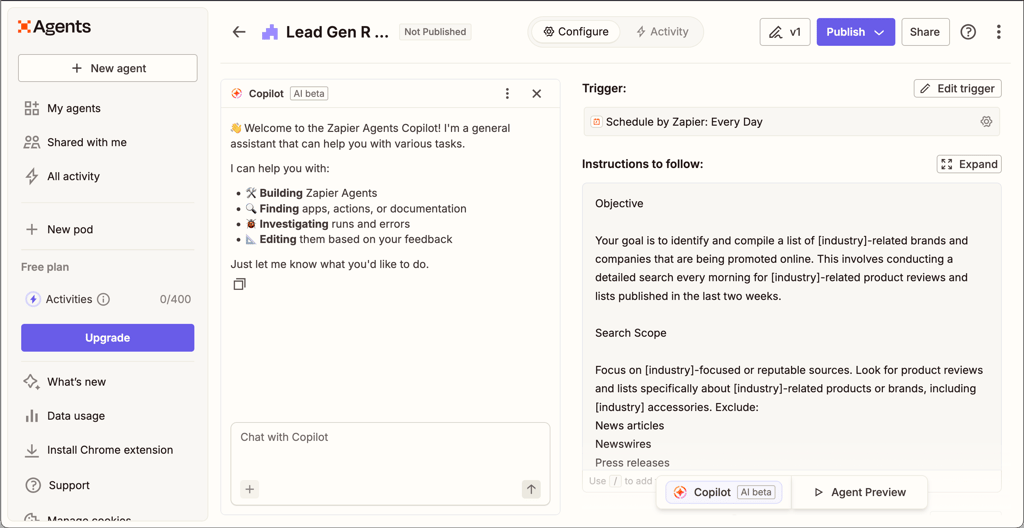The image size is (1024, 528).
Task: Click inside the instructions text area
Action: pyautogui.click(x=792, y=327)
